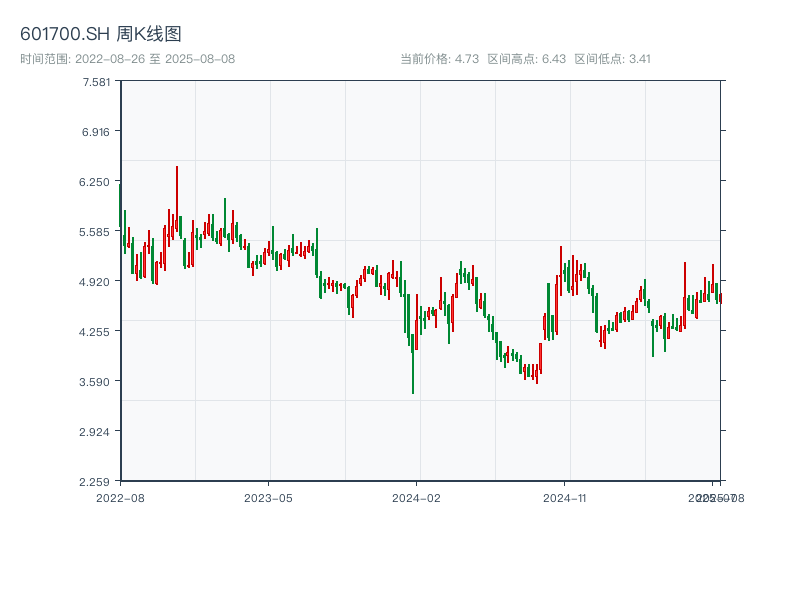Click the 4.255 y-axis label
800x600 pixels.
97,332
